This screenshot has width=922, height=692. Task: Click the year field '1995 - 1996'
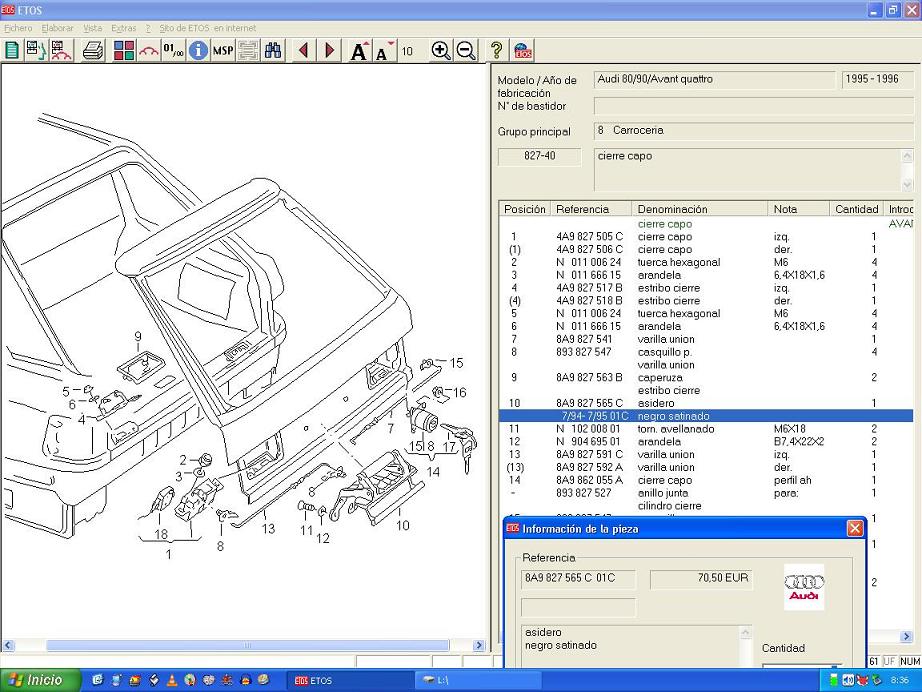pos(877,79)
